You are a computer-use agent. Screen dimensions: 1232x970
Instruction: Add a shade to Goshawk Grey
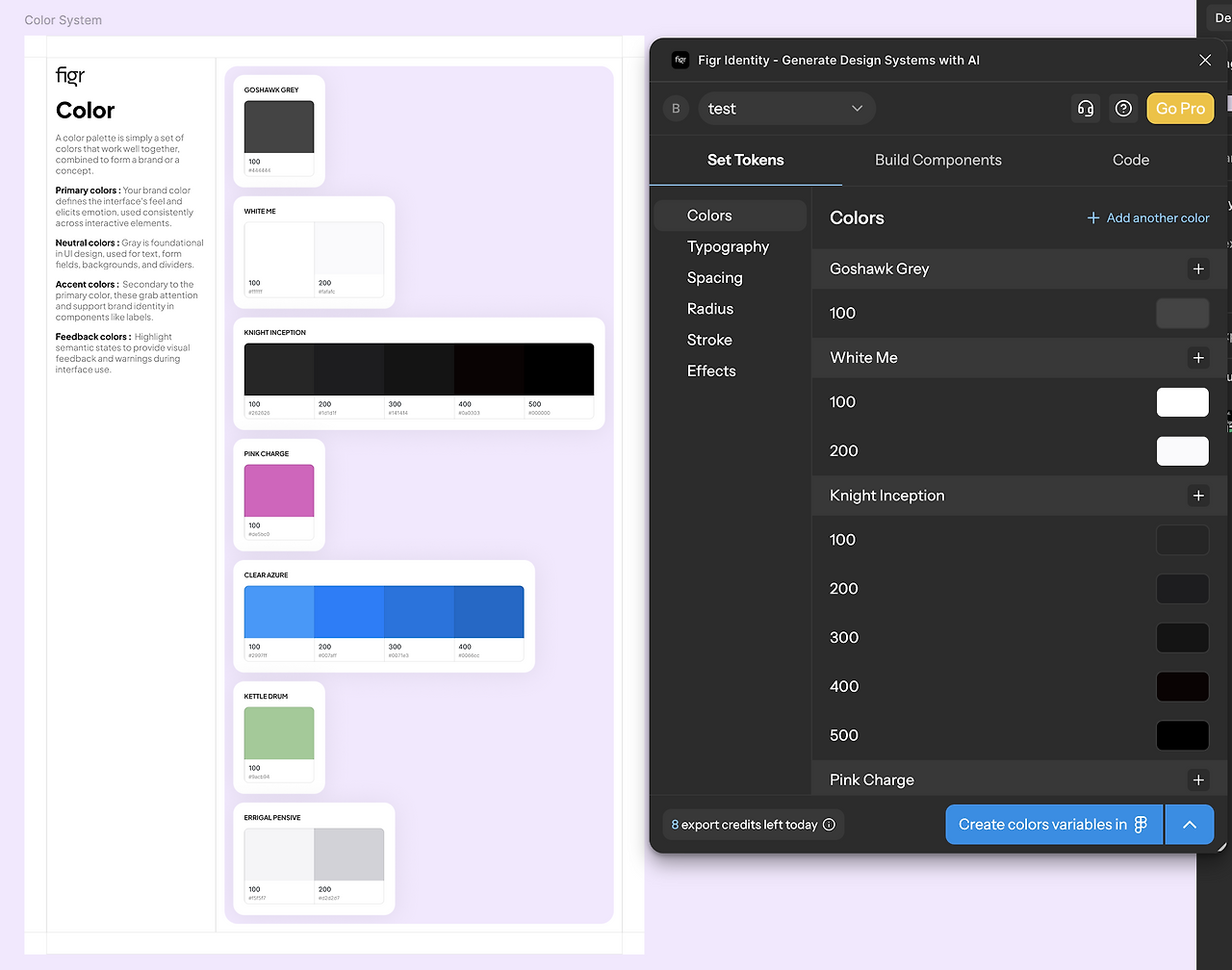coord(1198,269)
